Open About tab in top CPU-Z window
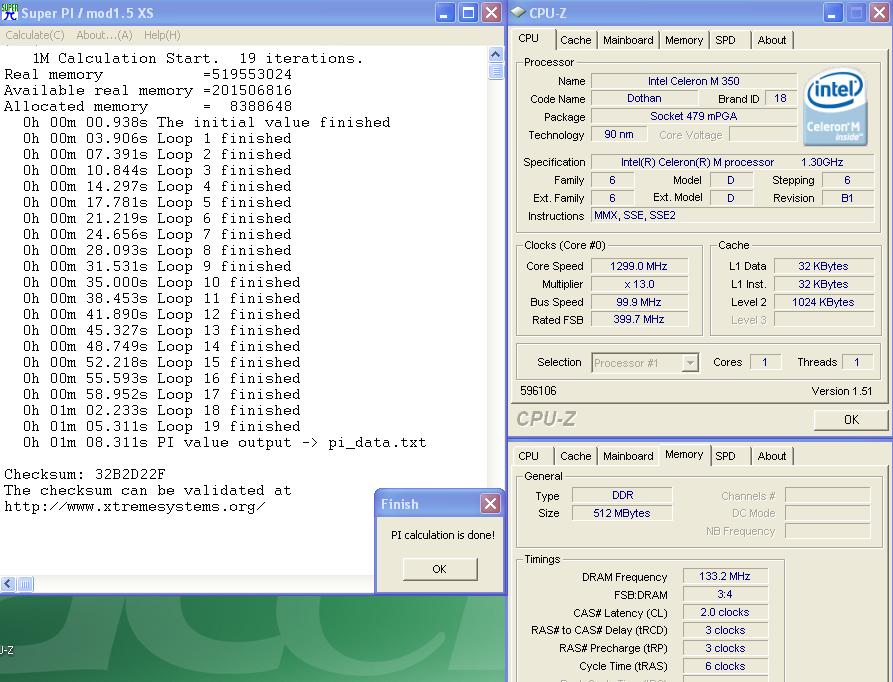 pyautogui.click(x=772, y=40)
